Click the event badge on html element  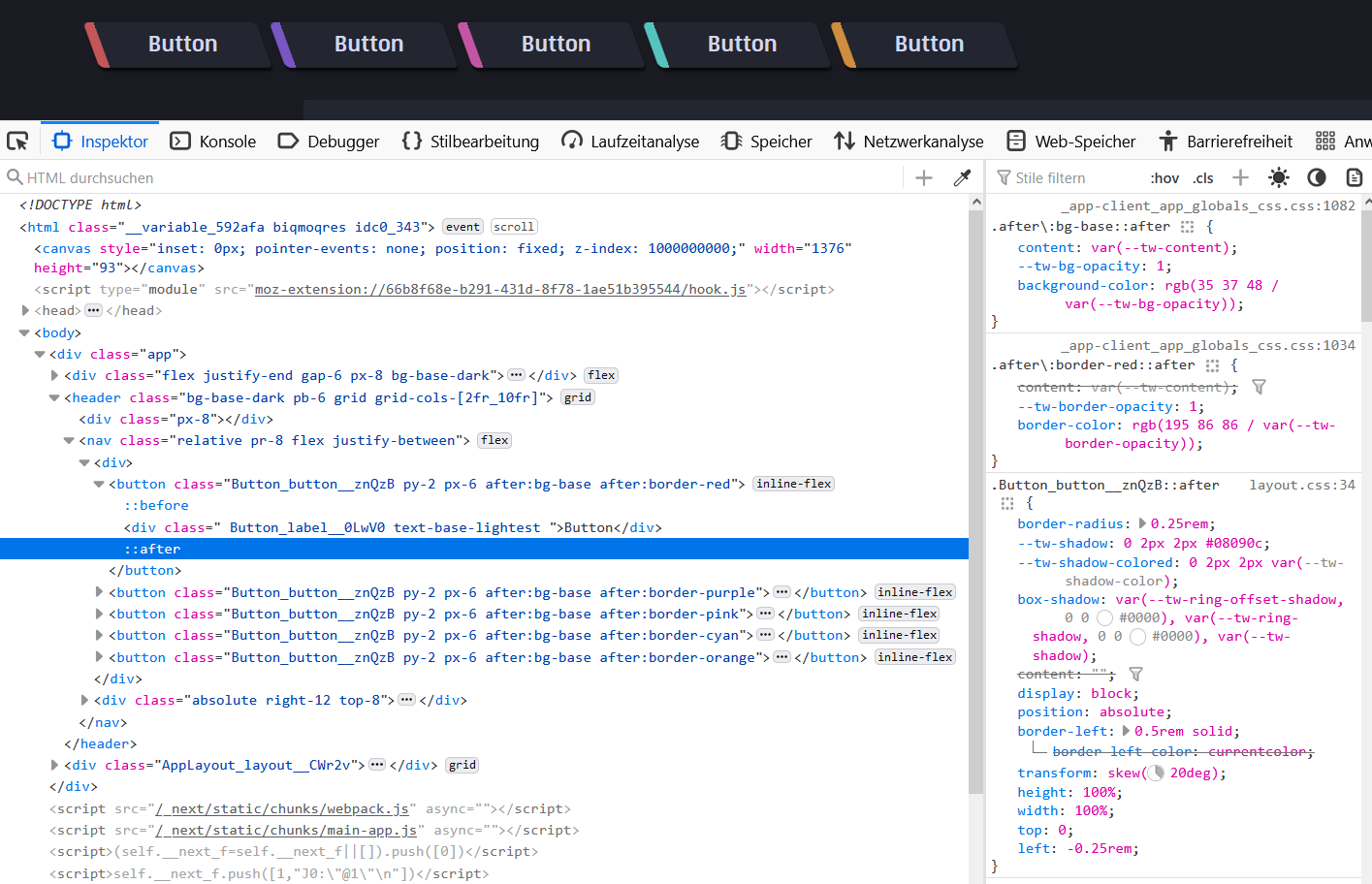463,227
